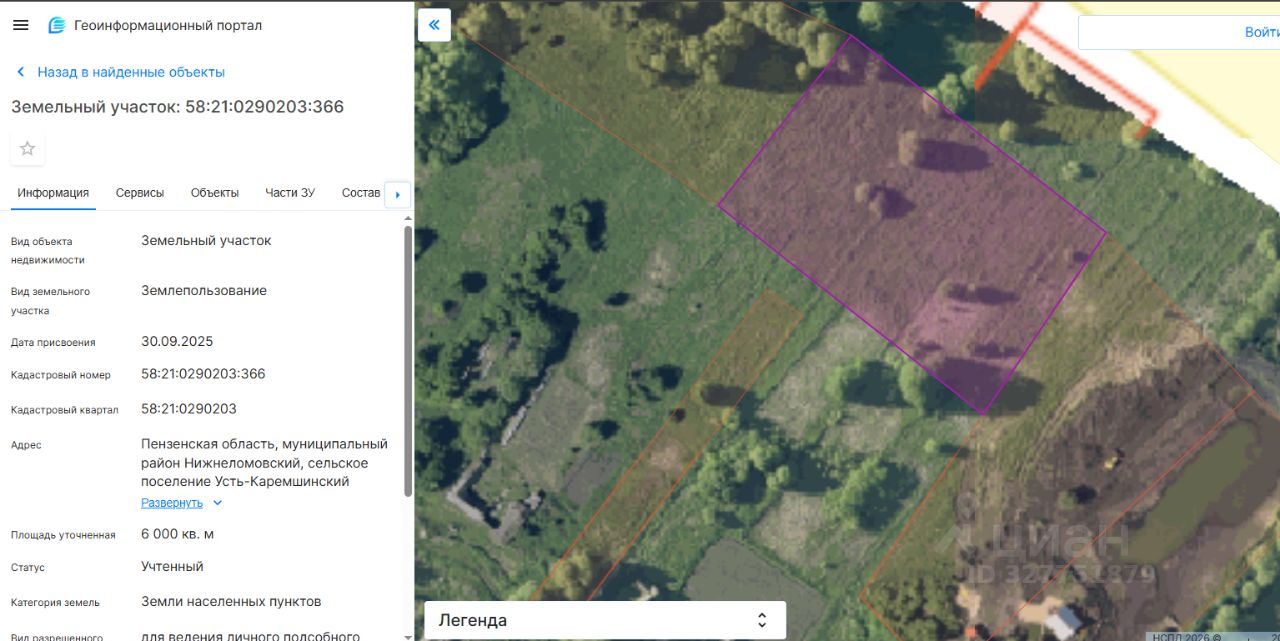Click the Войти login button
This screenshot has height=641, width=1280.
click(x=1262, y=32)
